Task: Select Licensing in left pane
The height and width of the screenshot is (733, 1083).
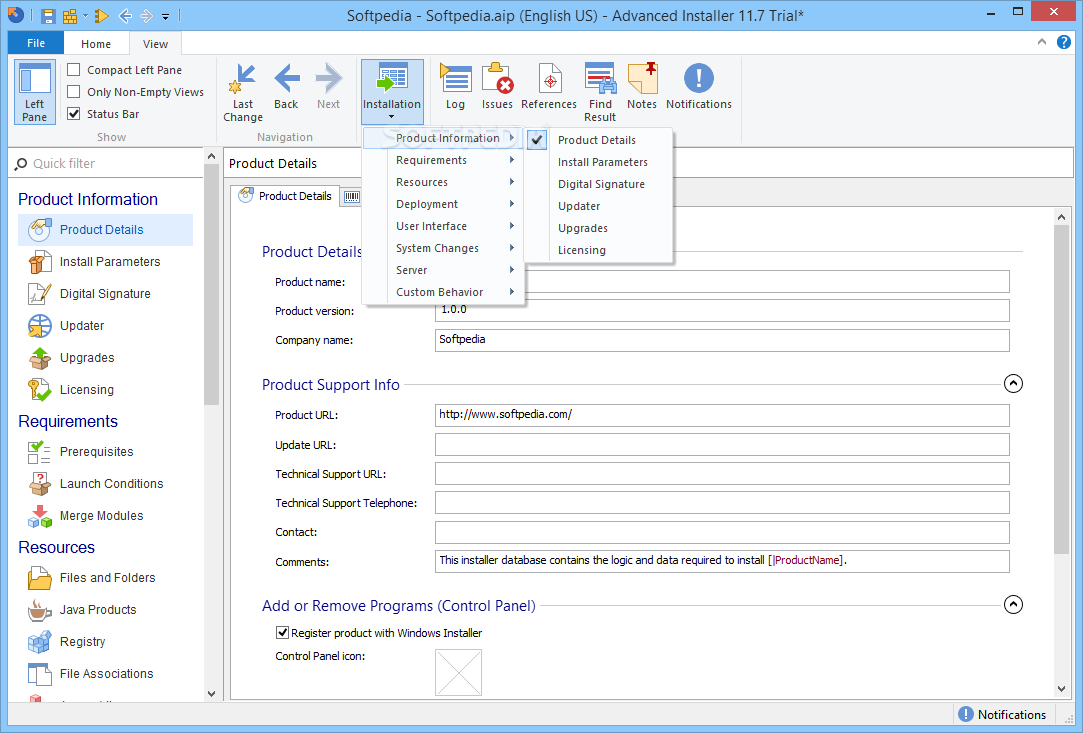Action: pyautogui.click(x=105, y=390)
